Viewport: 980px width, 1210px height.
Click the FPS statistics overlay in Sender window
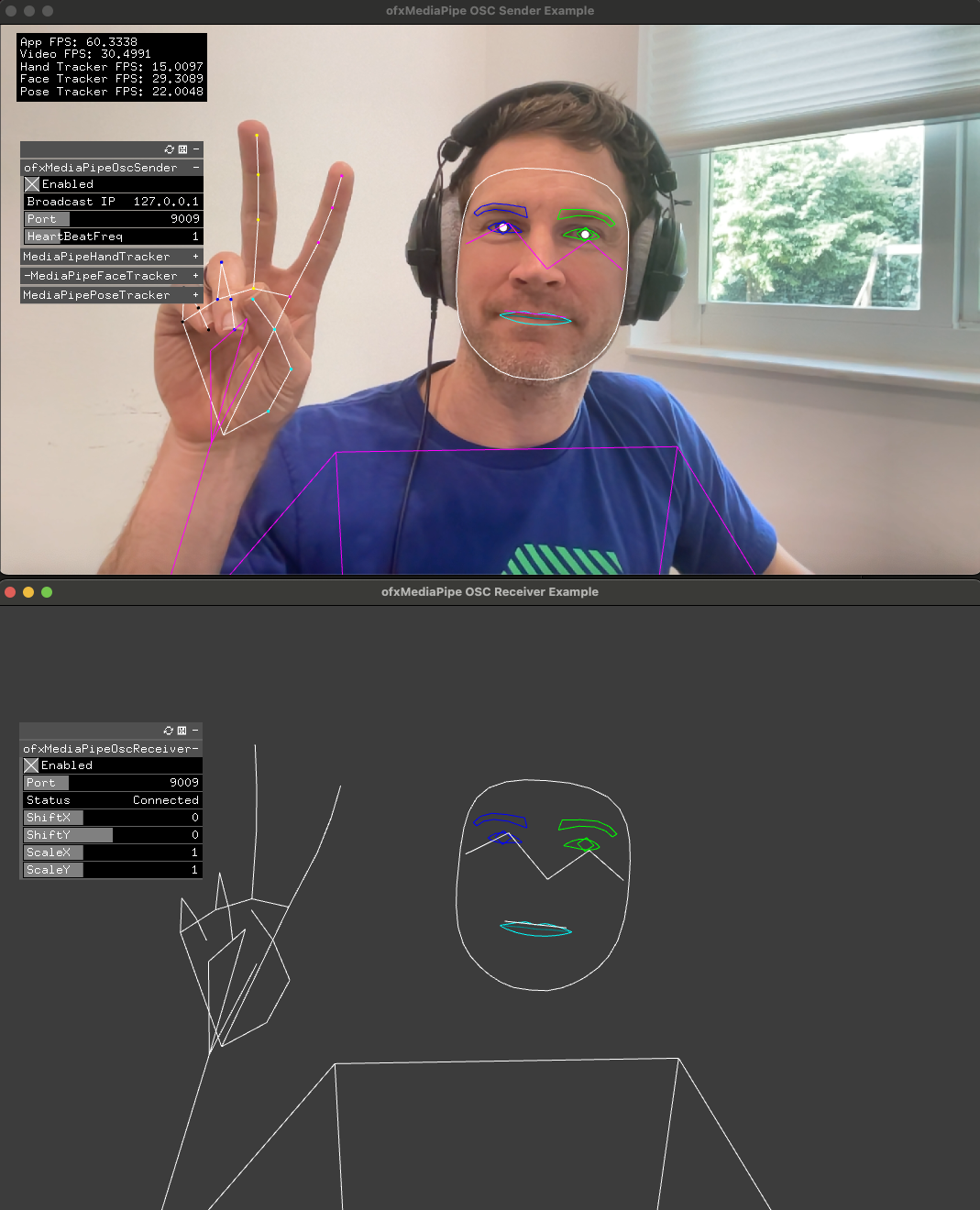(x=112, y=67)
